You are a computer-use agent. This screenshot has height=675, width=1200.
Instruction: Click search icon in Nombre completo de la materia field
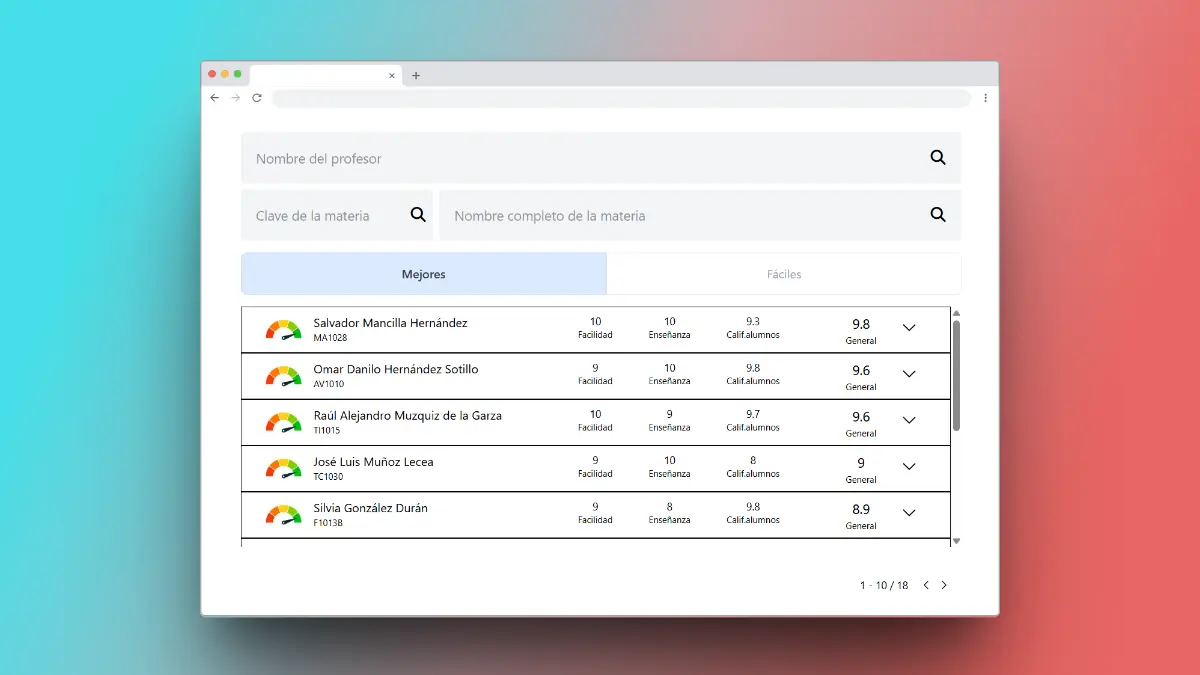coord(938,215)
